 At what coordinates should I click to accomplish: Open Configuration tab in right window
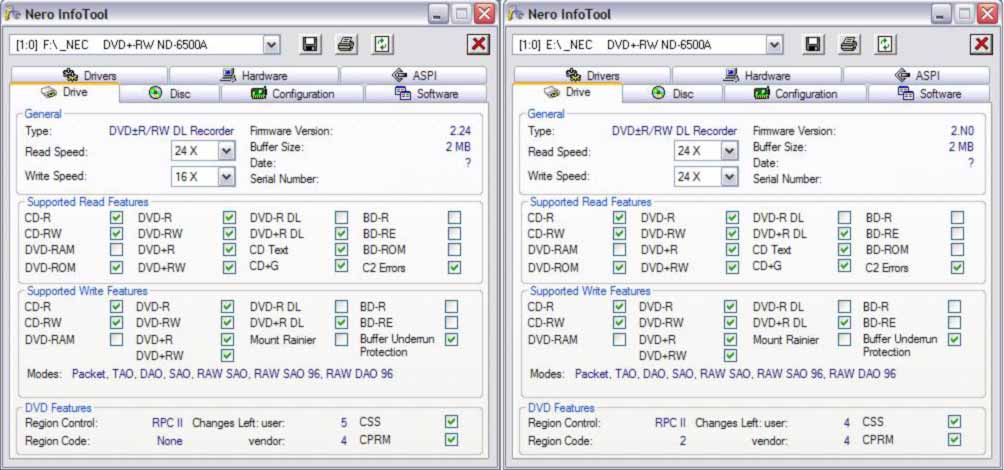point(794,94)
